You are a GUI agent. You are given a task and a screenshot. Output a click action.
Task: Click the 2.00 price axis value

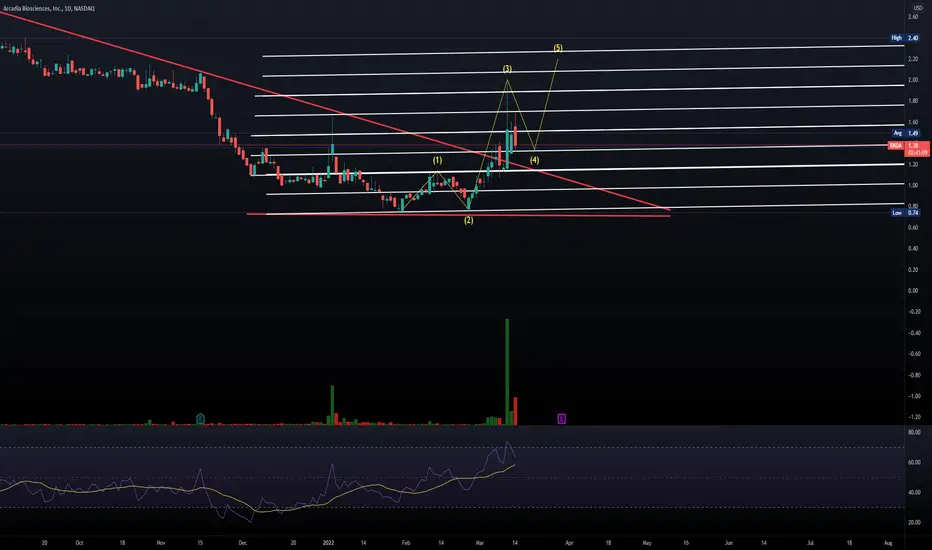click(x=913, y=80)
